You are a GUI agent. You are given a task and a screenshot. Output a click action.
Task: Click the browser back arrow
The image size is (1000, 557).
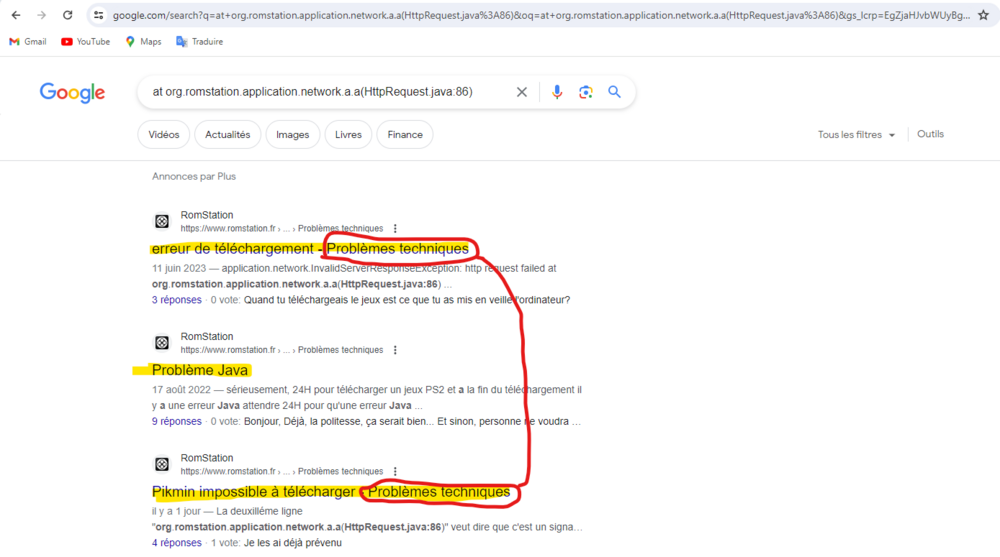pos(15,15)
